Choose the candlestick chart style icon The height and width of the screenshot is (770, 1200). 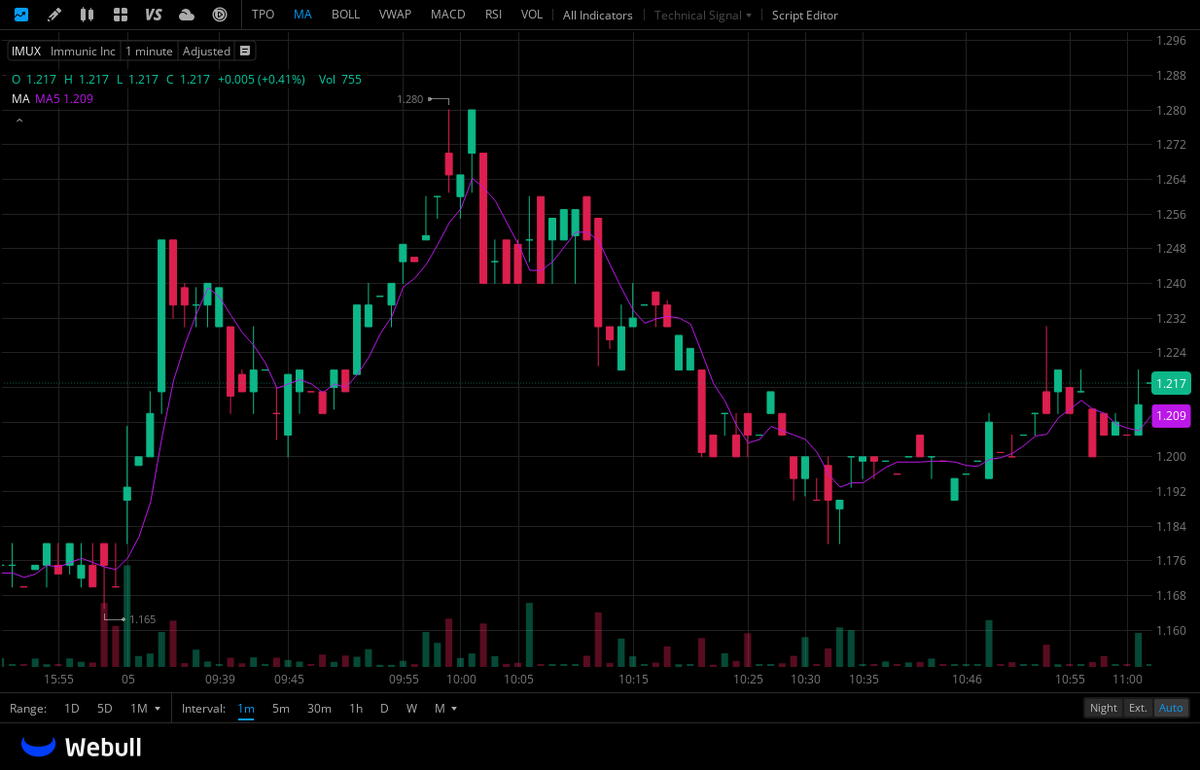coord(87,15)
